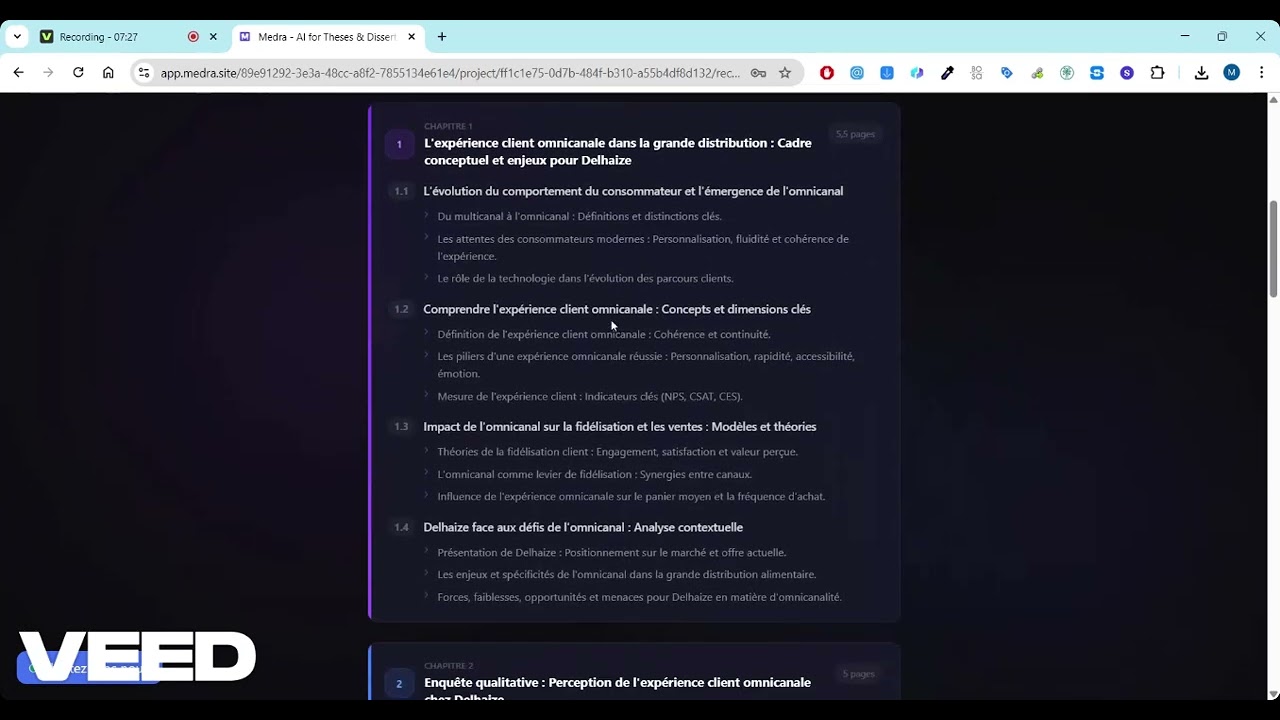This screenshot has width=1280, height=720.
Task: Expand 'Le rôle de la technologie' chevron
Action: pyautogui.click(x=427, y=277)
